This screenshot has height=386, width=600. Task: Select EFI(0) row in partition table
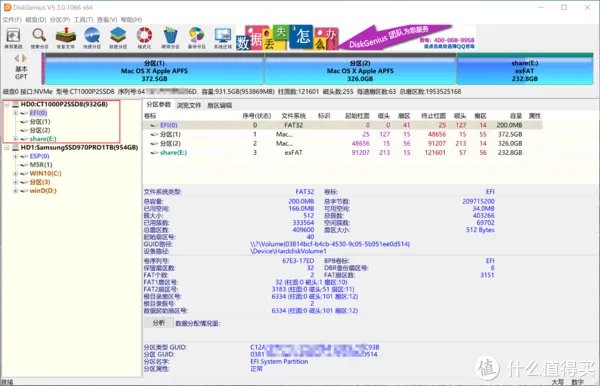(x=342, y=125)
